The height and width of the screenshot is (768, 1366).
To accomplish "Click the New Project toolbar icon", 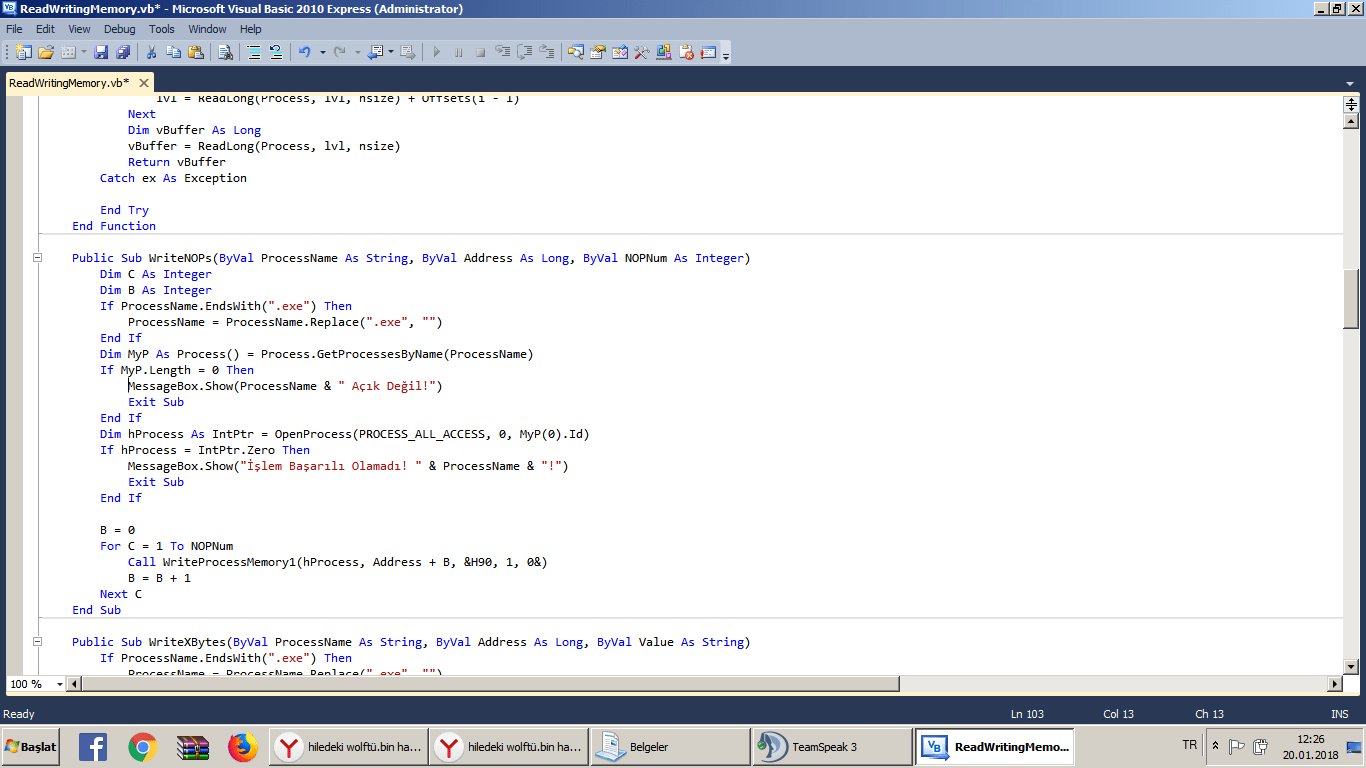I will point(23,52).
